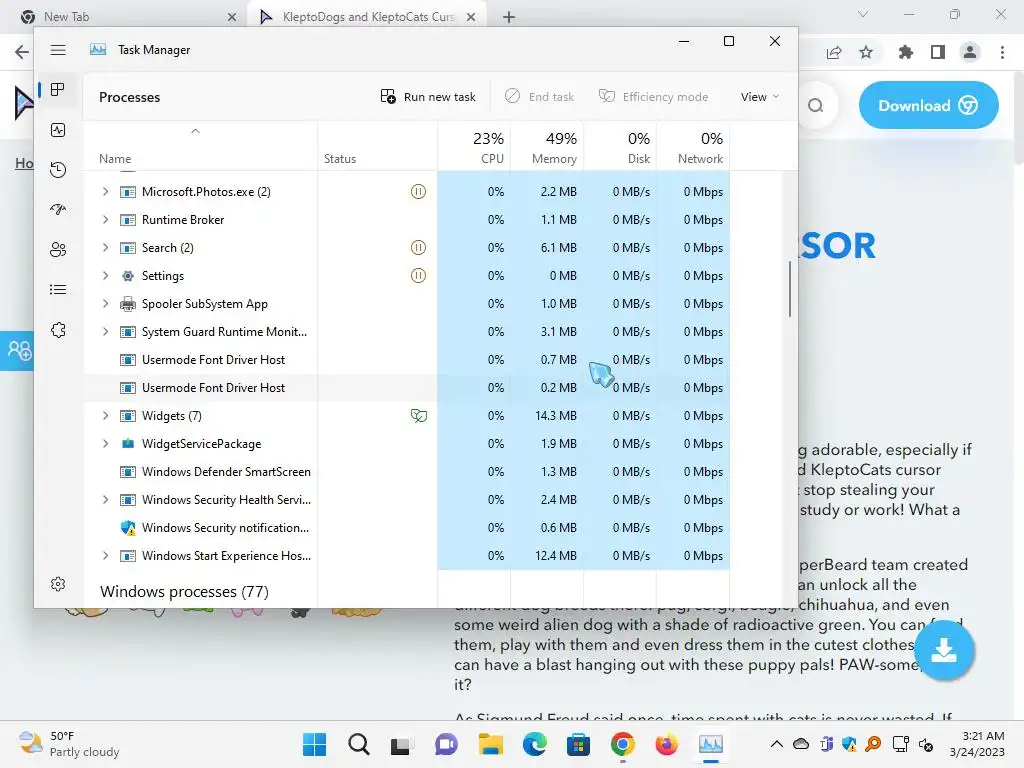Select Windows Defender SmartScreen process
This screenshot has height=768, width=1024.
click(406, 472)
